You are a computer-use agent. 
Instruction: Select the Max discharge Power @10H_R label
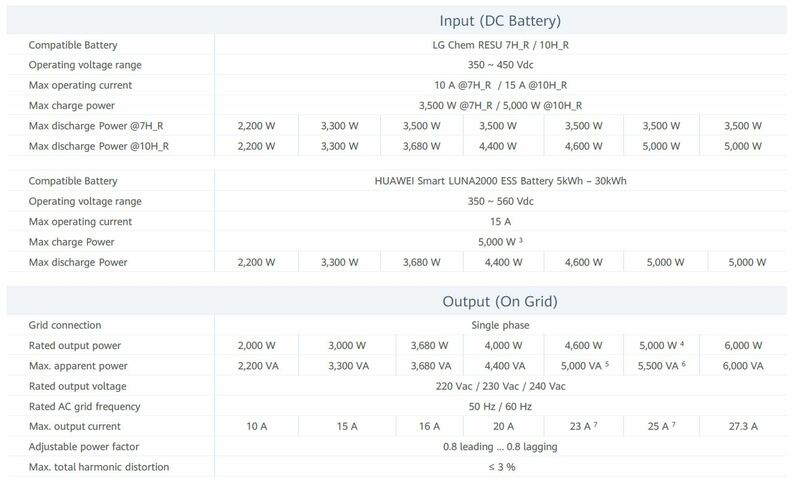(99, 146)
